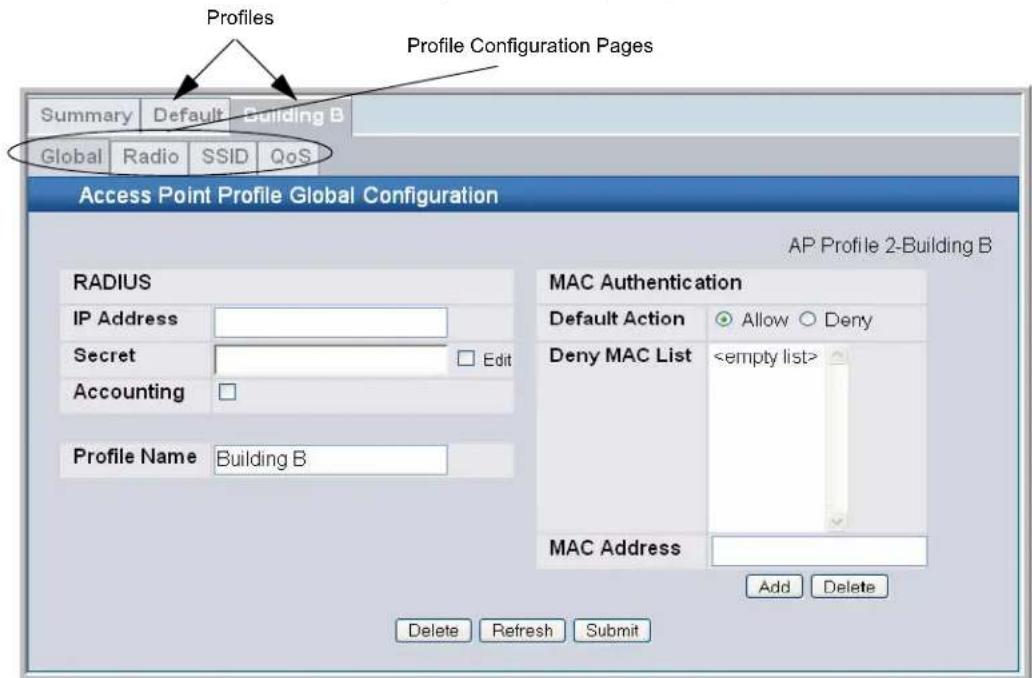Screen dimensions: 1032x678
Task: Switch to the Radio configuration tab
Action: pyautogui.click(x=151, y=157)
